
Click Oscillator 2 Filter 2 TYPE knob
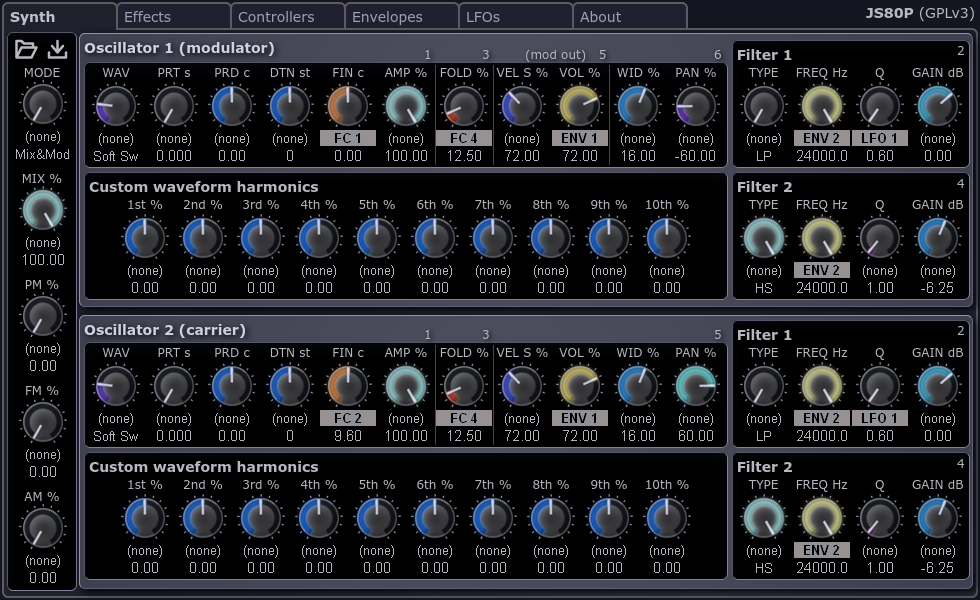[764, 518]
